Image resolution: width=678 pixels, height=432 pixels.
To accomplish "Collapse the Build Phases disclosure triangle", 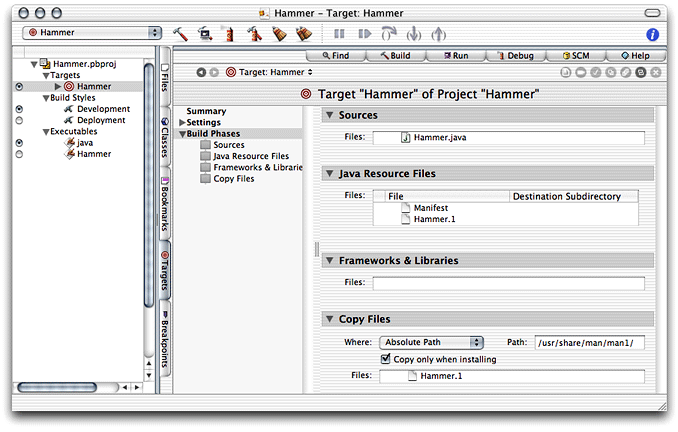I will click(x=182, y=134).
